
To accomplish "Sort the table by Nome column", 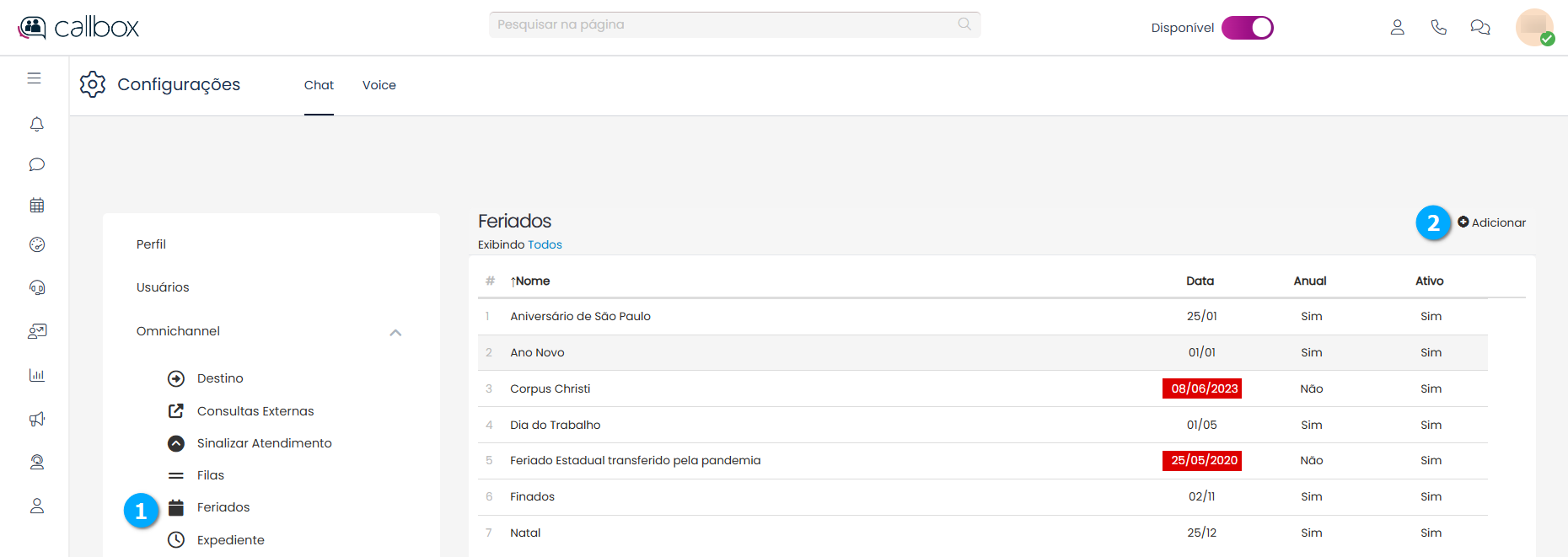I will 531,281.
